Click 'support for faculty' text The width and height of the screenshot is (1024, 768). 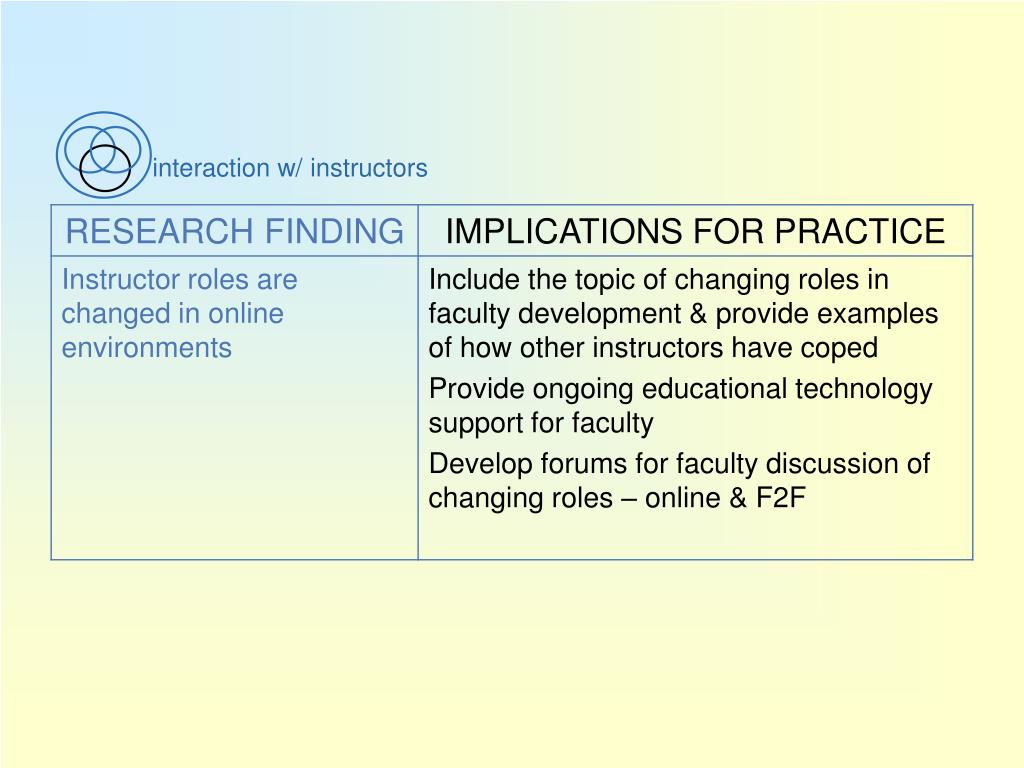(541, 423)
